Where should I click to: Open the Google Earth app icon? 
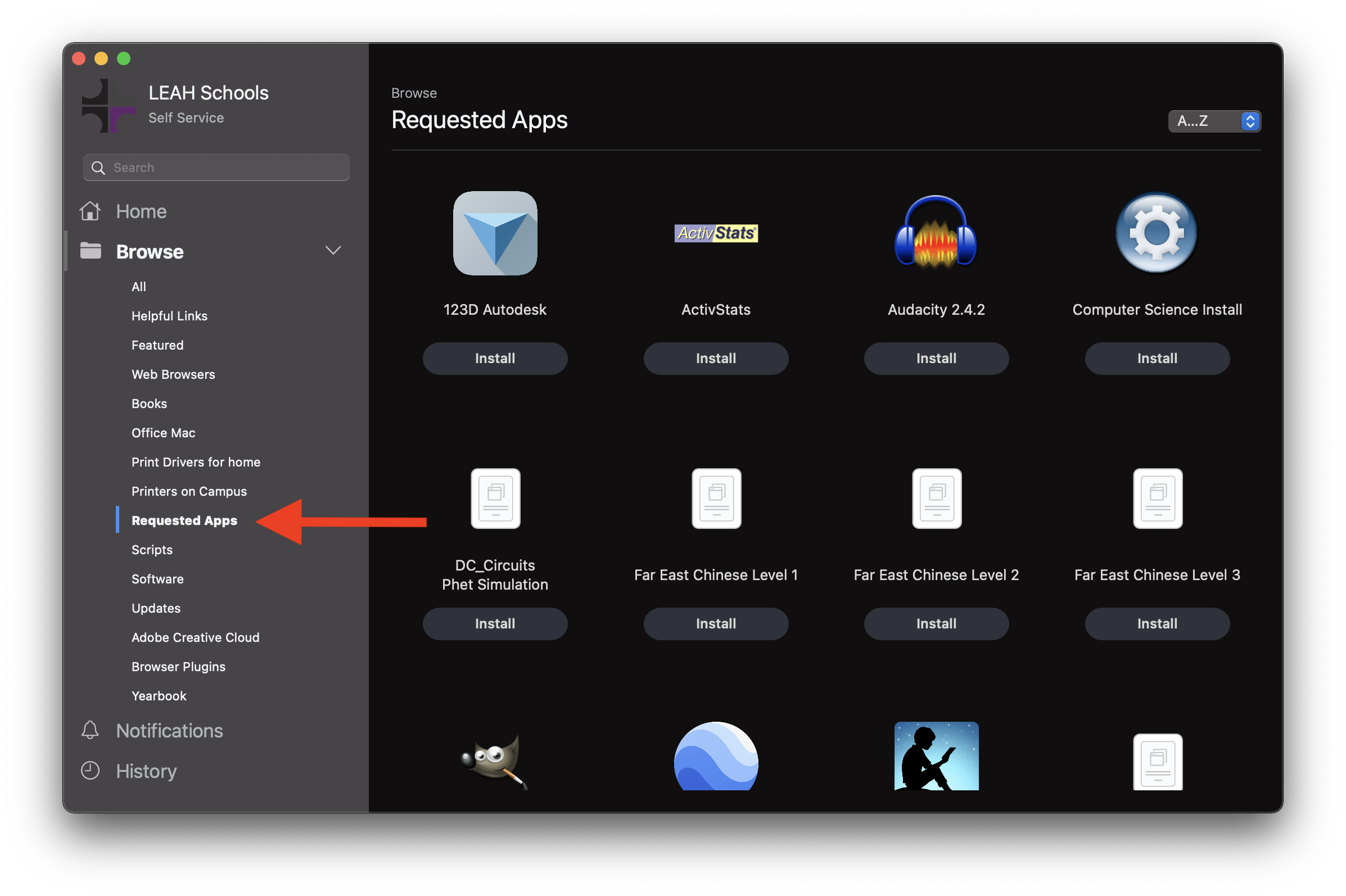pyautogui.click(x=716, y=755)
